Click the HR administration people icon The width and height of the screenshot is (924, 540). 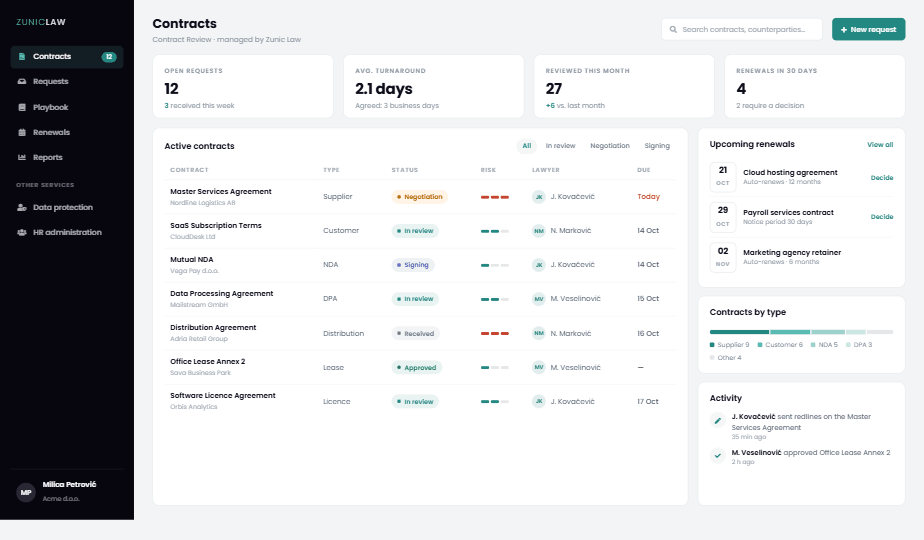[x=22, y=232]
